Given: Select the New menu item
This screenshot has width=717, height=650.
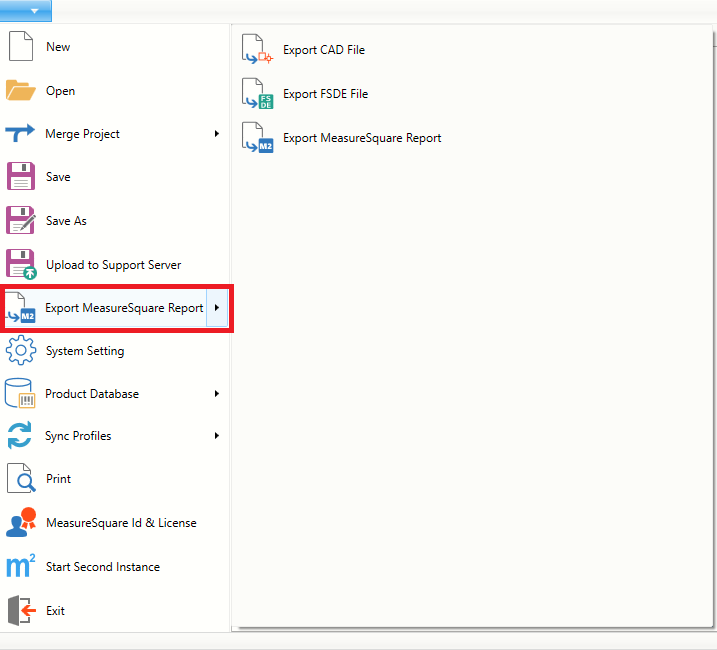Looking at the screenshot, I should tap(58, 47).
